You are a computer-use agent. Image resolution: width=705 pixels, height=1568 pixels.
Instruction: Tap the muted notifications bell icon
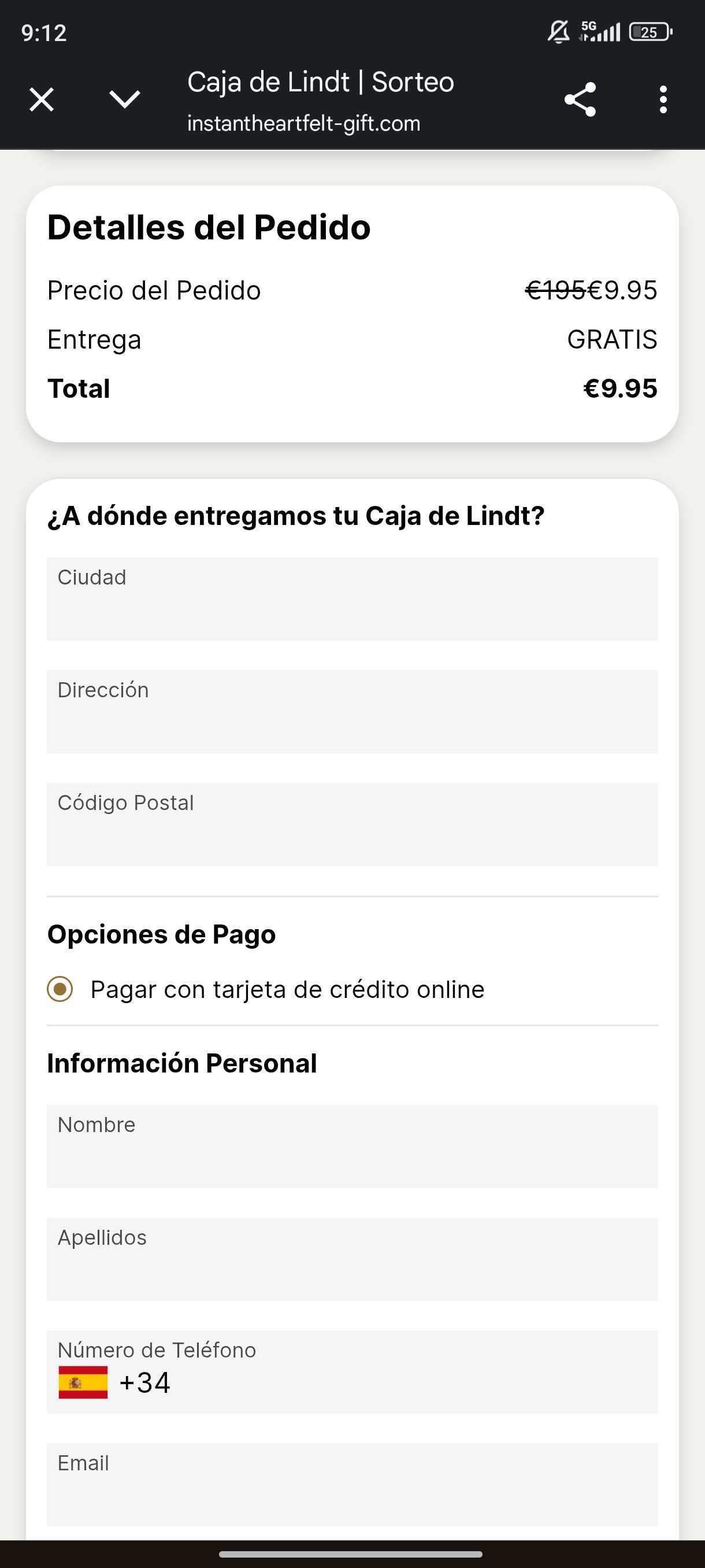558,32
